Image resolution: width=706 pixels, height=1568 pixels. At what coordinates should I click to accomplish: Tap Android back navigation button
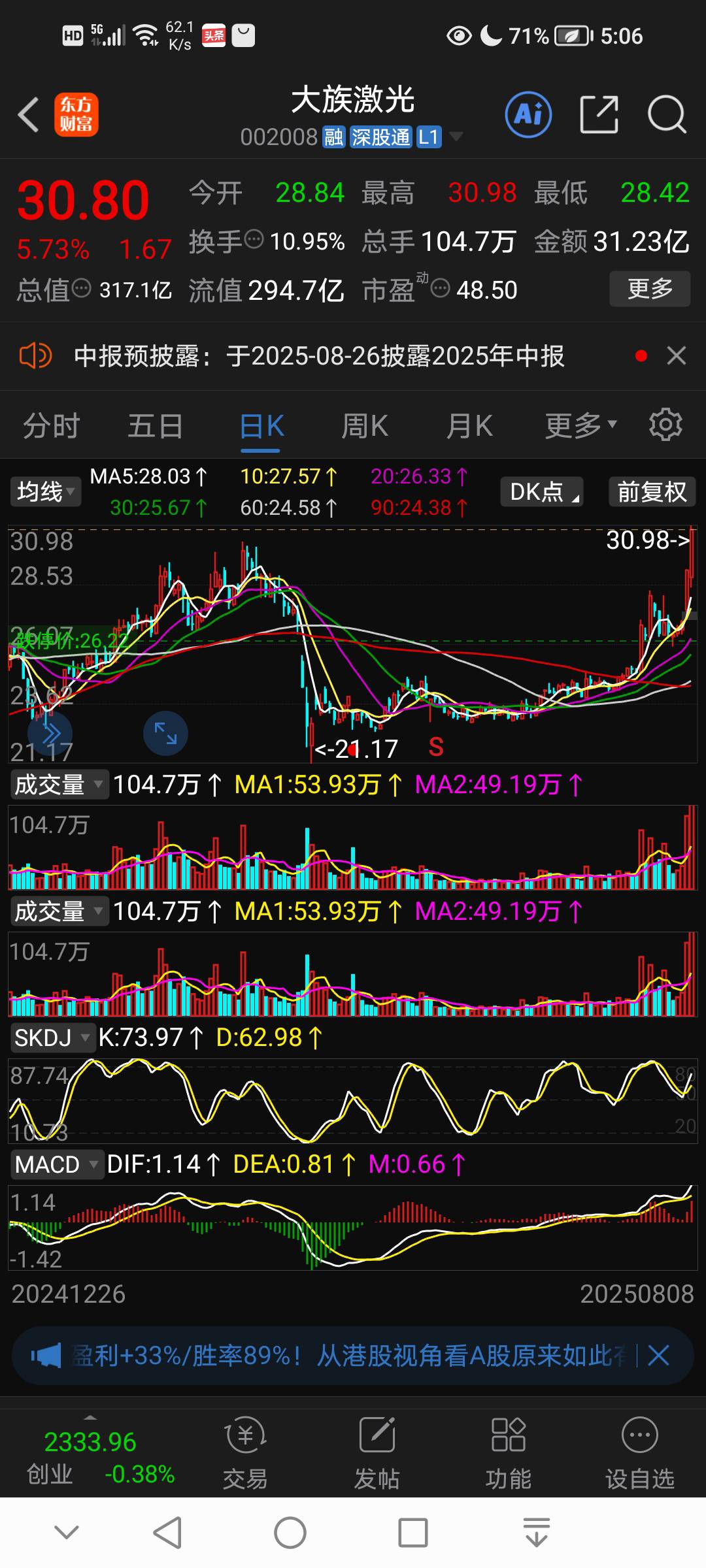click(x=167, y=1532)
